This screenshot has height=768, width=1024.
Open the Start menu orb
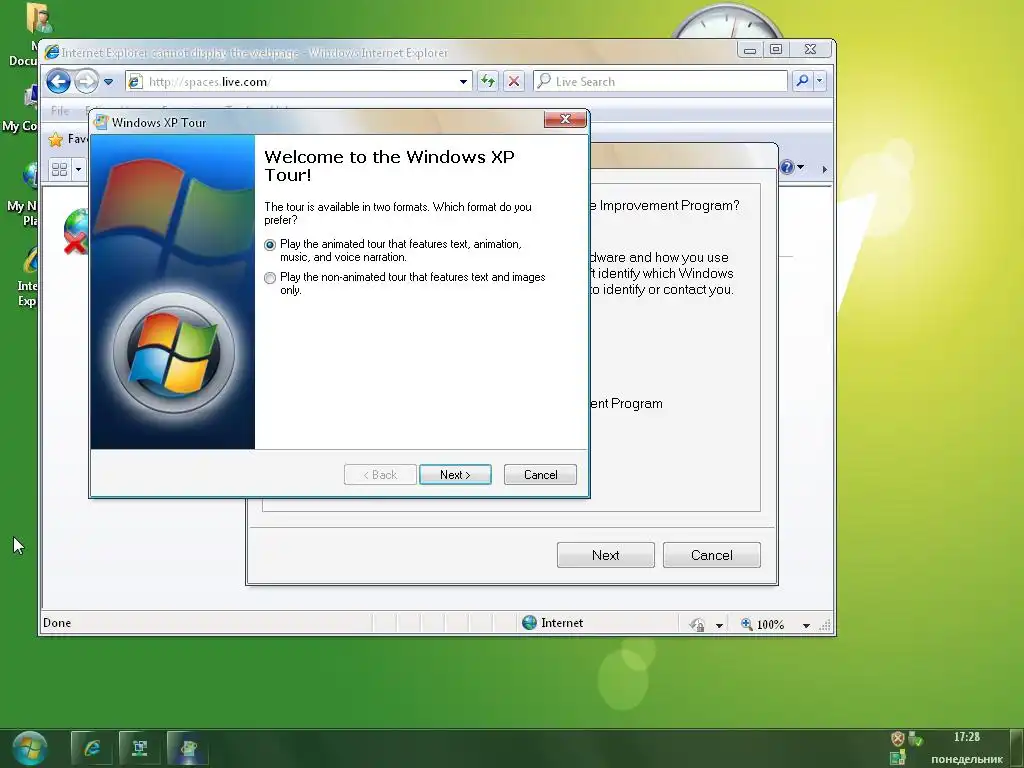pos(29,748)
